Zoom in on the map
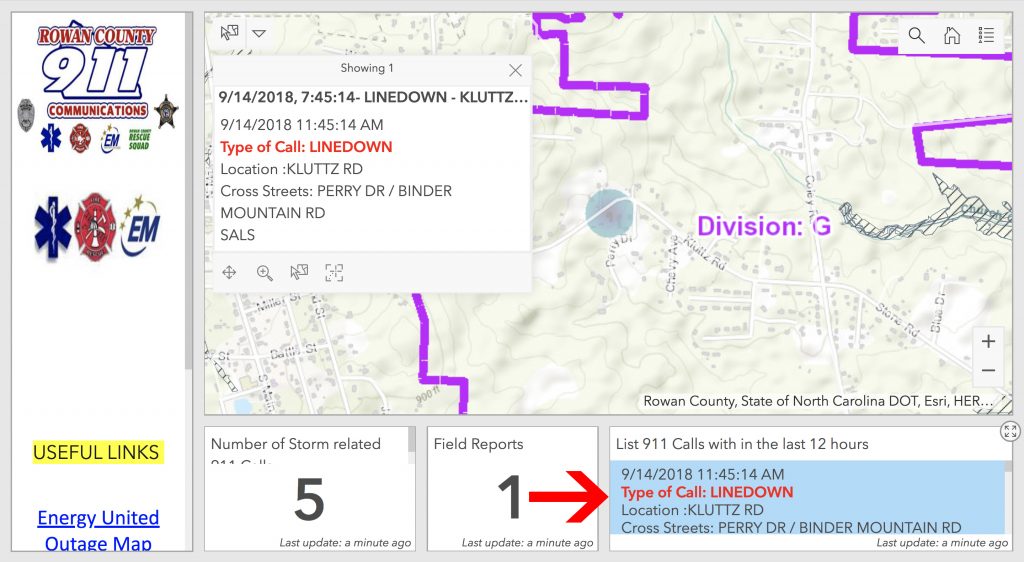Screen dimensions: 1024x562 (988, 342)
